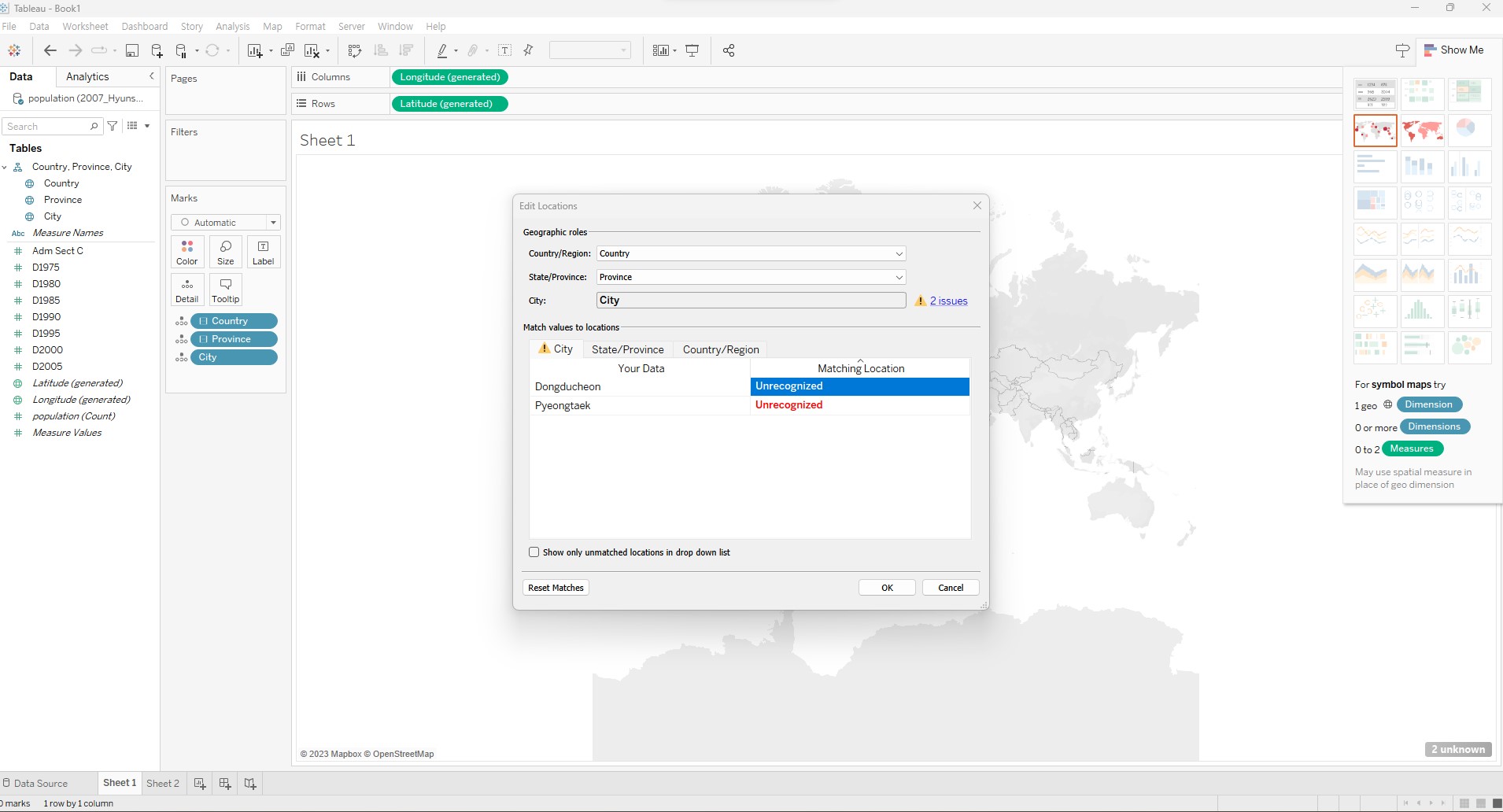1503x812 pixels.
Task: Select Unrecognized cell for Pyeongtaek
Action: (859, 405)
